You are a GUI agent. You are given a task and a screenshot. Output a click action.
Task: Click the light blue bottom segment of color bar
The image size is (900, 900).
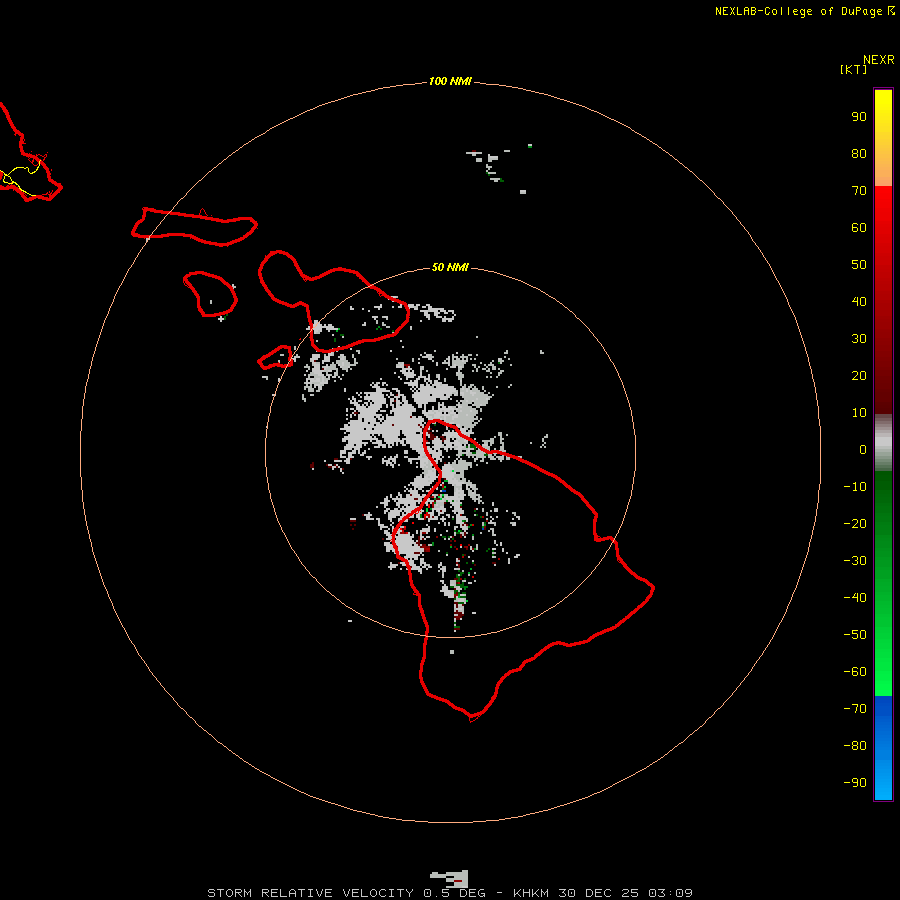point(883,781)
